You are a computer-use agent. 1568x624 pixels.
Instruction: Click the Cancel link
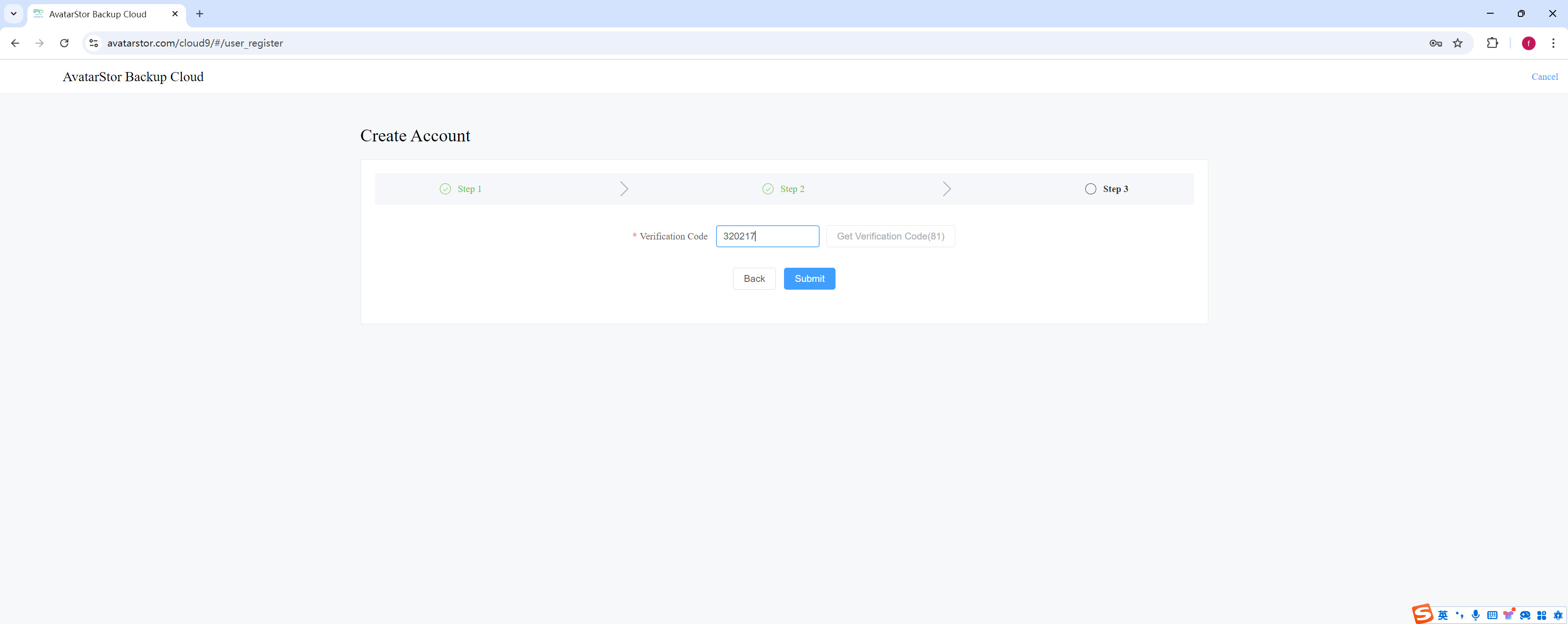click(x=1544, y=77)
